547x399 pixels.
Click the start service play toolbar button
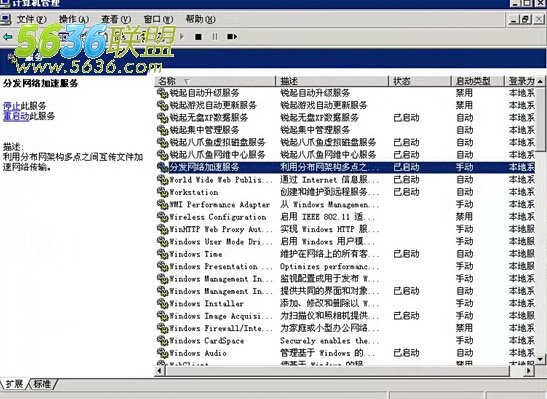tap(182, 37)
